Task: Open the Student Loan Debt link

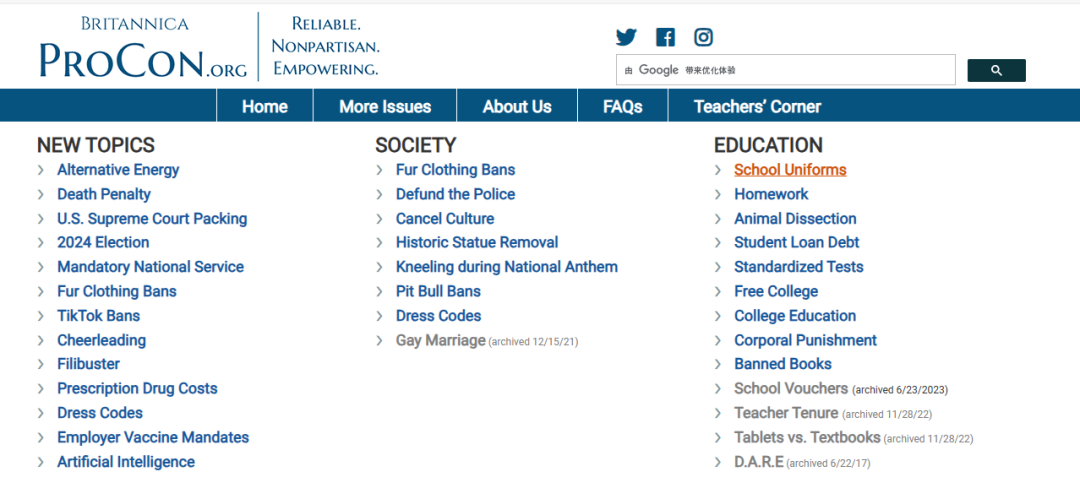Action: [797, 242]
